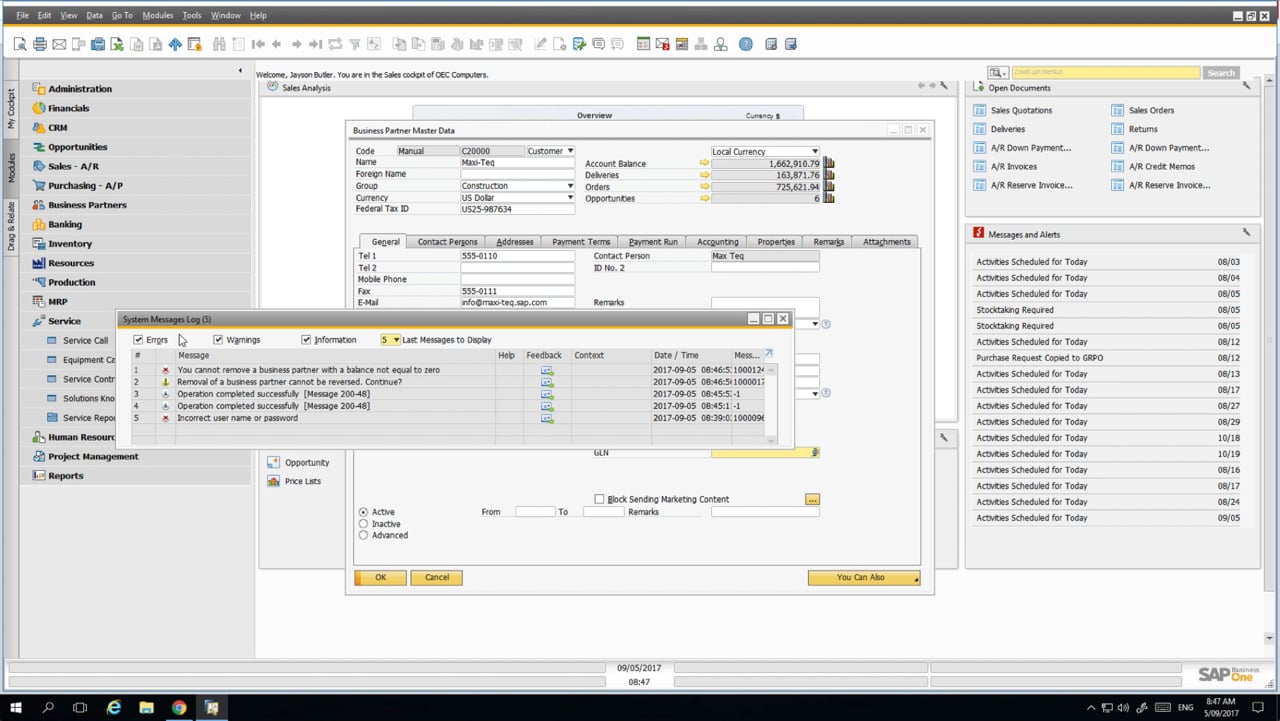Image resolution: width=1280 pixels, height=721 pixels.
Task: Open the Modules menu
Action: click(x=157, y=15)
